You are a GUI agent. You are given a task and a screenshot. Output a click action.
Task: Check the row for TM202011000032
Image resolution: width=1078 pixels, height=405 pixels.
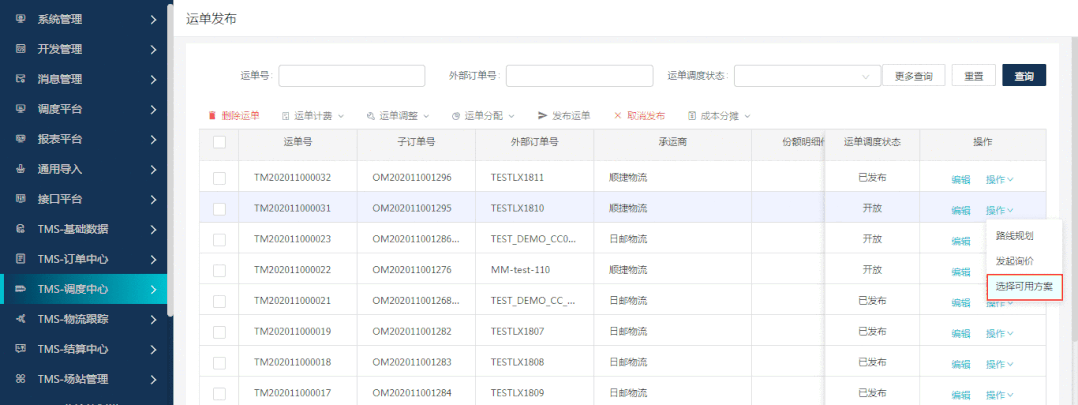219,178
